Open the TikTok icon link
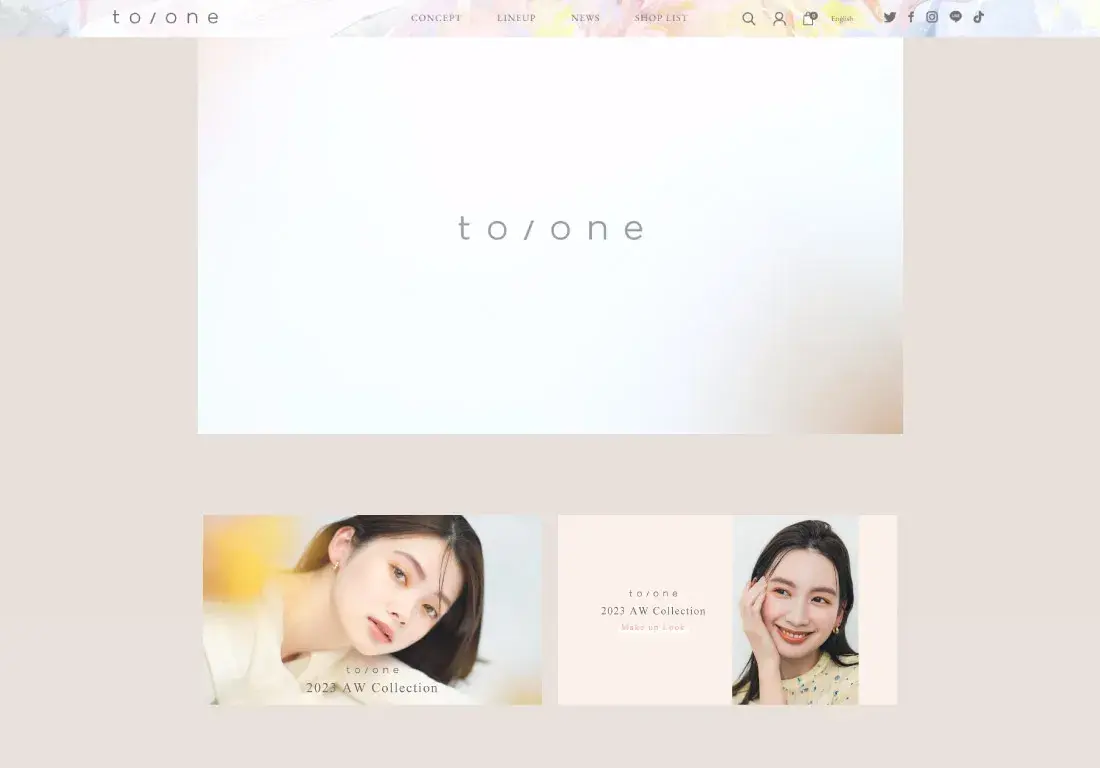This screenshot has height=768, width=1100. pos(978,17)
